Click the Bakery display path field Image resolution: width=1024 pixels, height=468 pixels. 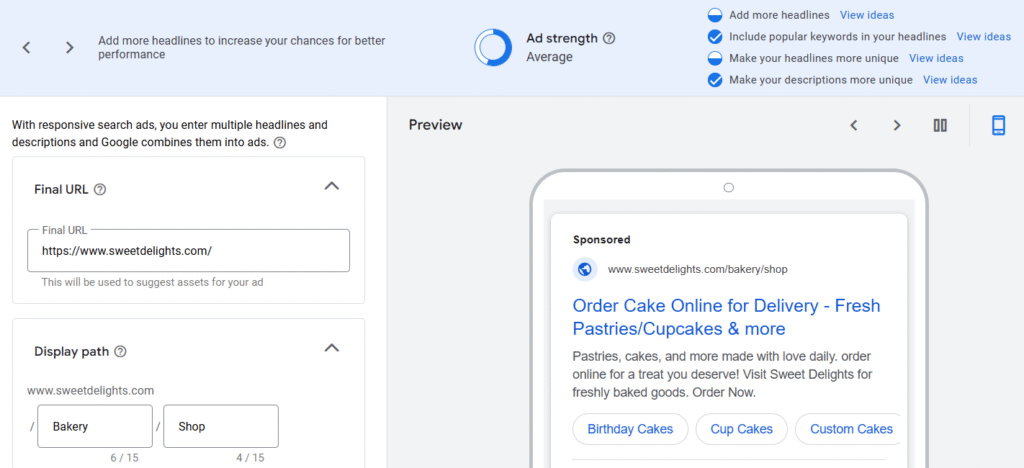click(x=95, y=426)
